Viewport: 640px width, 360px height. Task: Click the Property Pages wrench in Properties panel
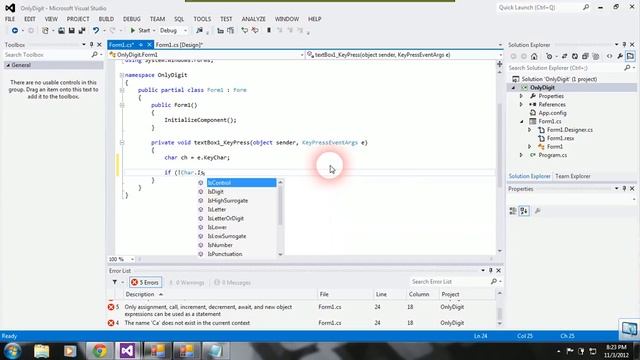[538, 211]
